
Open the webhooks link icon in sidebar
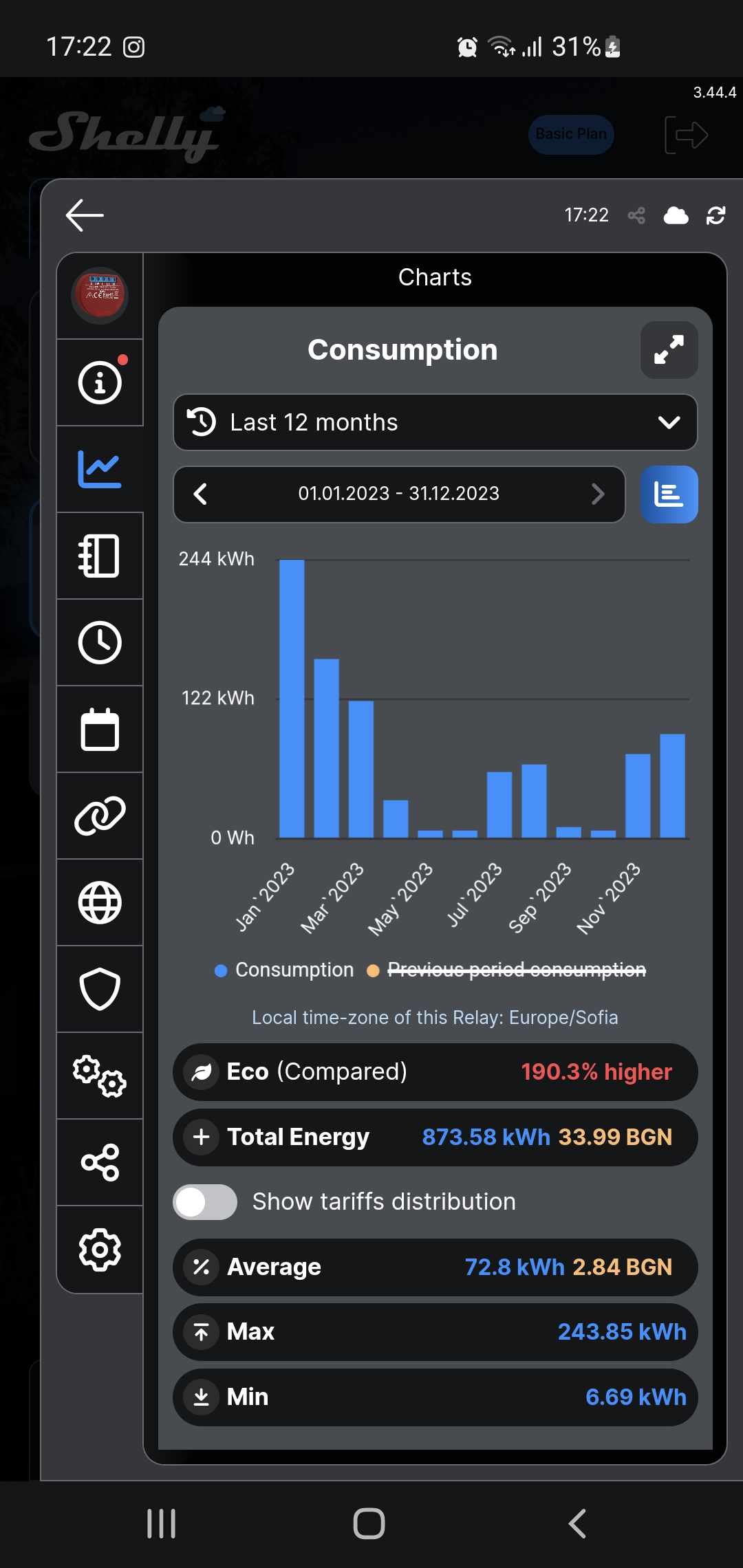click(x=100, y=816)
